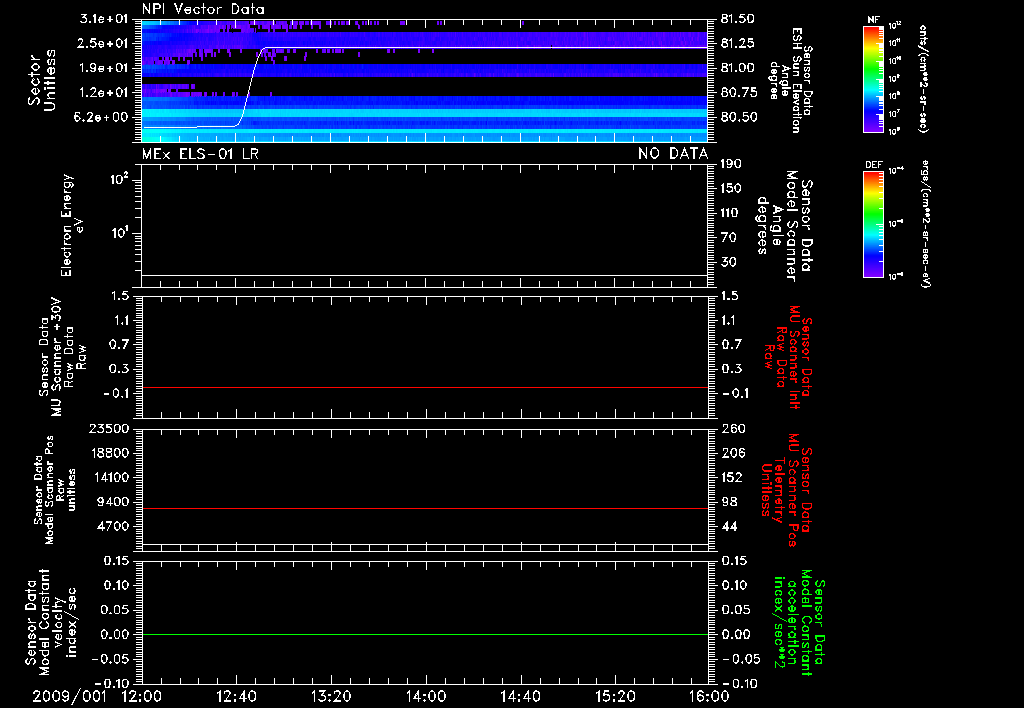
Task: Click the 23500 axis tick label
Action: pos(109,428)
